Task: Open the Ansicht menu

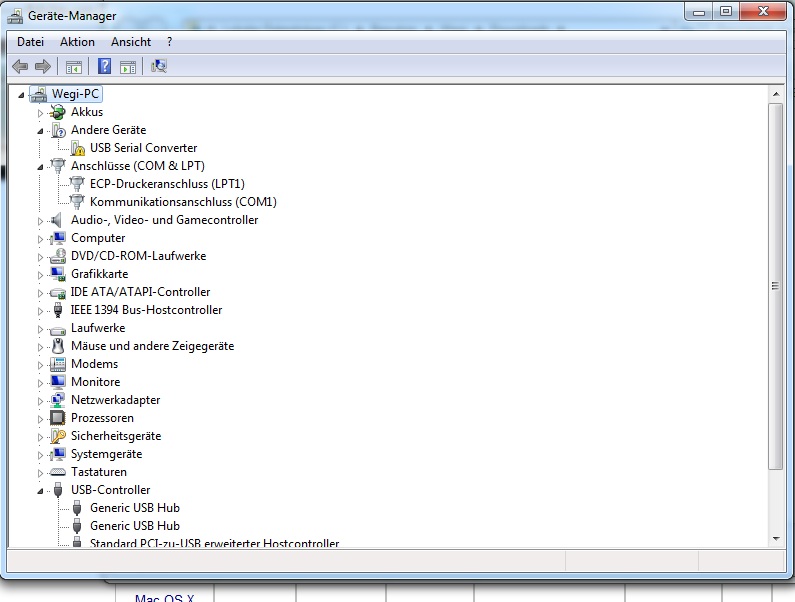Action: pyautogui.click(x=131, y=42)
